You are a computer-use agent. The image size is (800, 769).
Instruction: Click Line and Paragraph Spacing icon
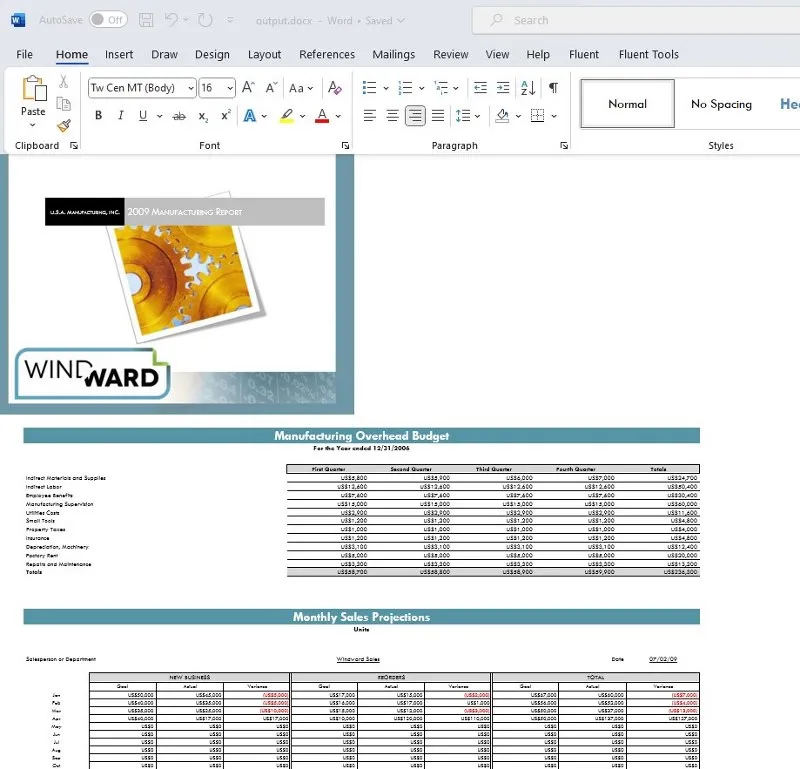[x=463, y=116]
